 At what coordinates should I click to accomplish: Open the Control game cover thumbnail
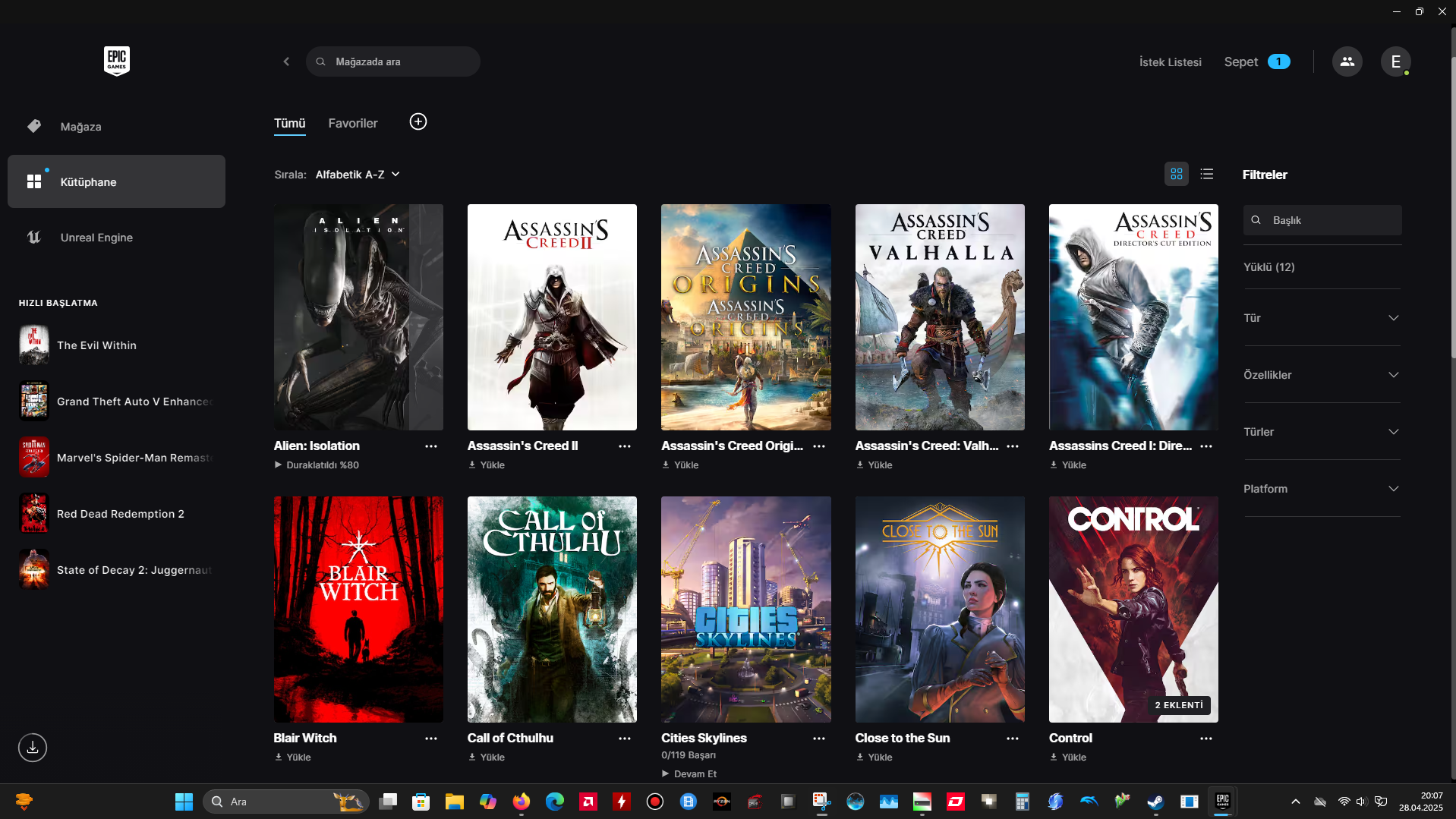point(1133,610)
